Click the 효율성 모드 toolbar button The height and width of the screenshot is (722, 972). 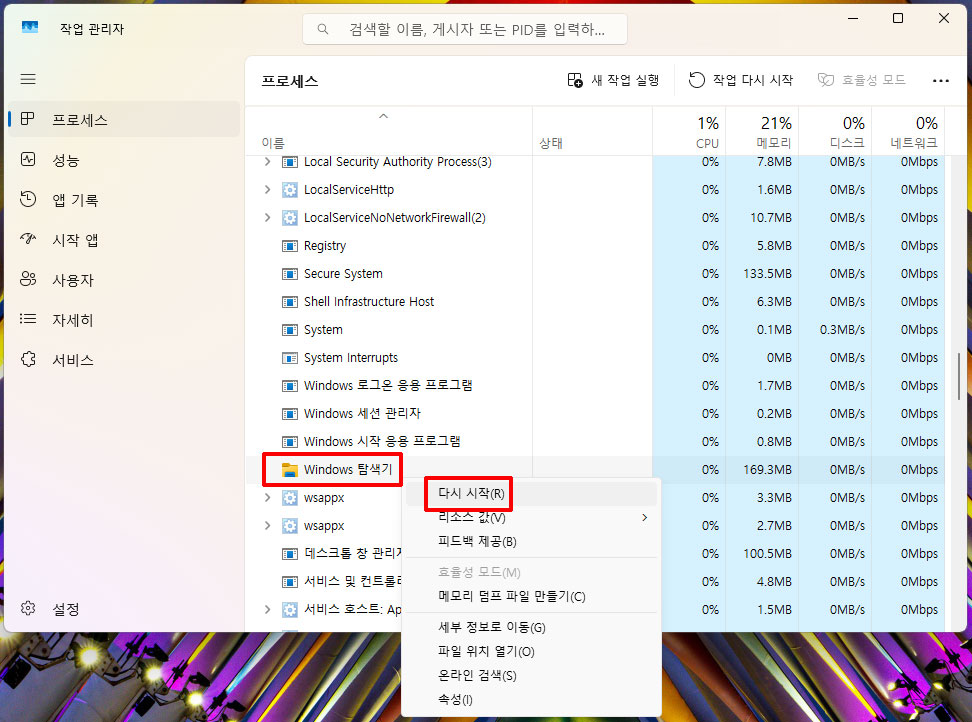point(862,80)
